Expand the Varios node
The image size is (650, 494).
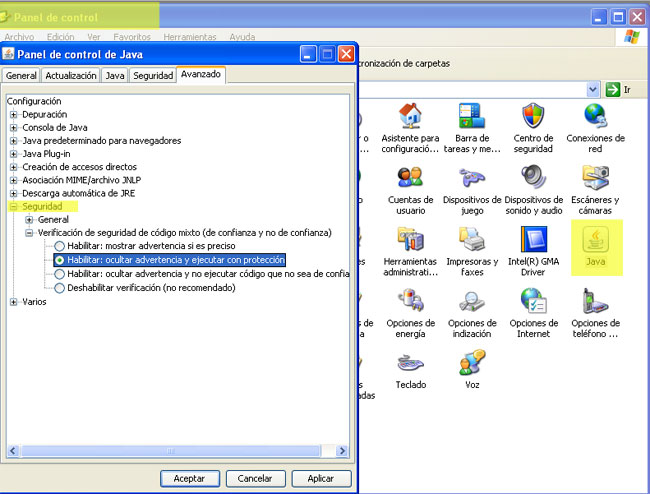pyautogui.click(x=14, y=302)
